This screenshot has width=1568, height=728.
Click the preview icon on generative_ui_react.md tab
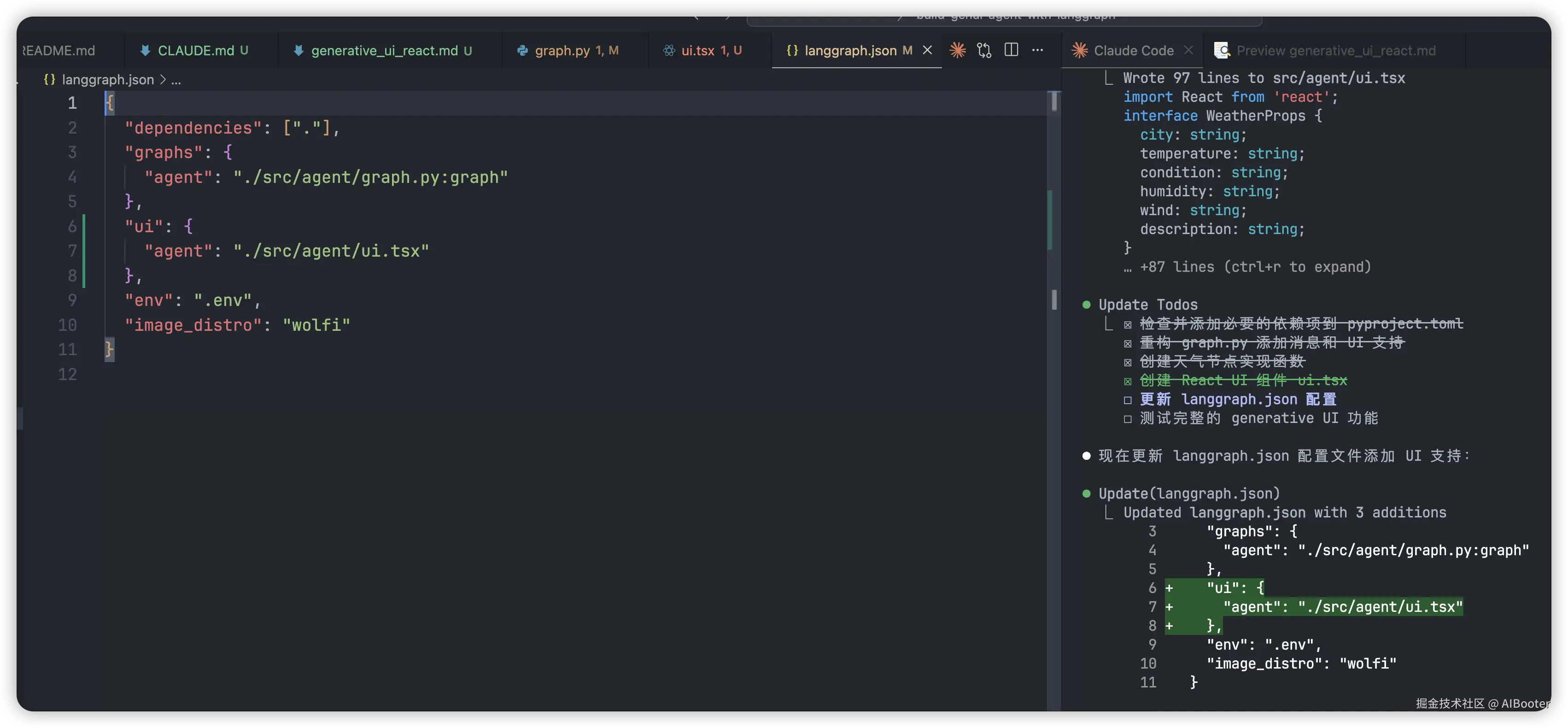tap(1222, 51)
